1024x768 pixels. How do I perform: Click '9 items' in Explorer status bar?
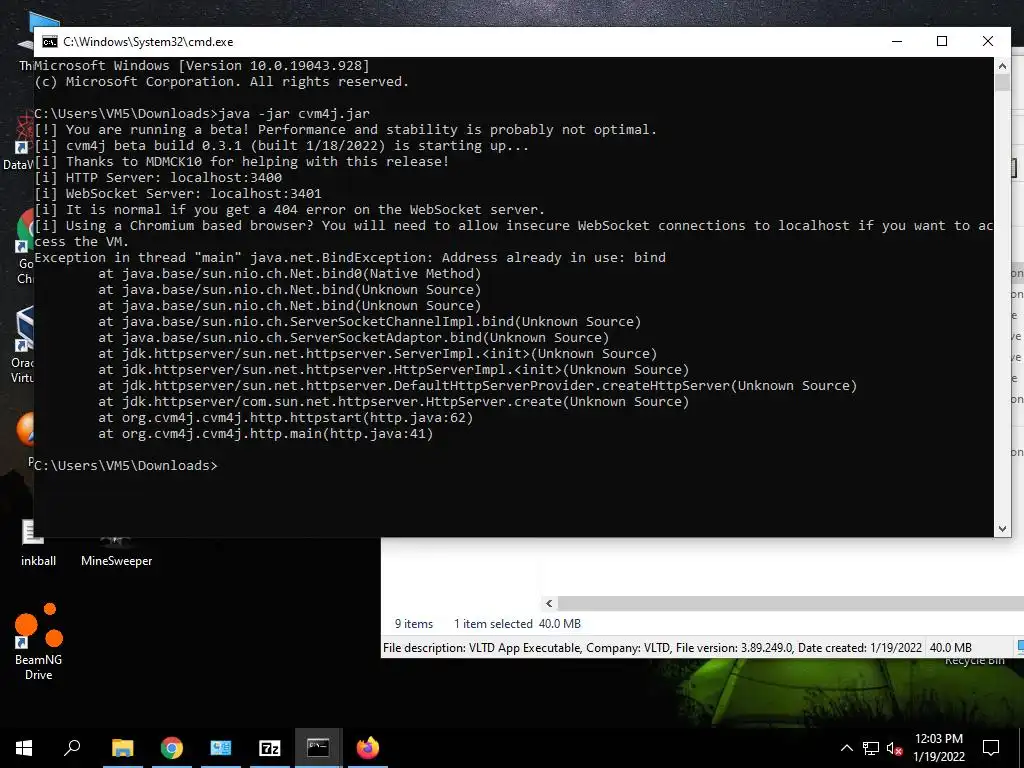413,624
